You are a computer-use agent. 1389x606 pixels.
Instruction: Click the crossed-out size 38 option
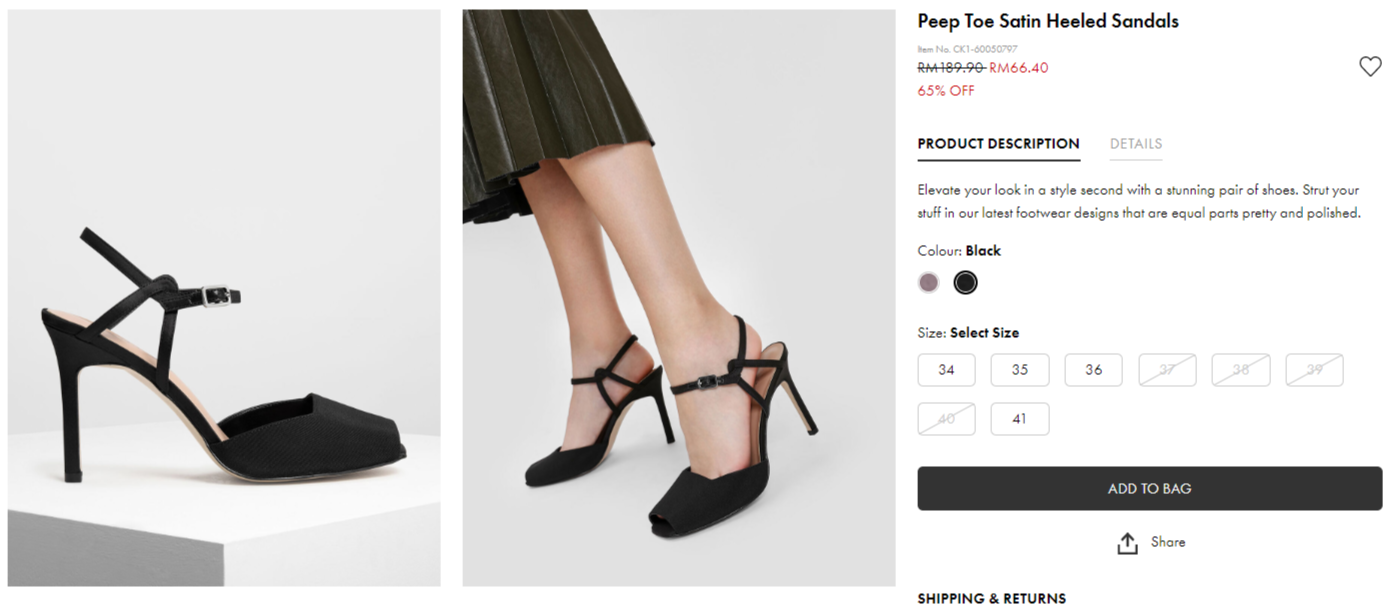click(1240, 370)
